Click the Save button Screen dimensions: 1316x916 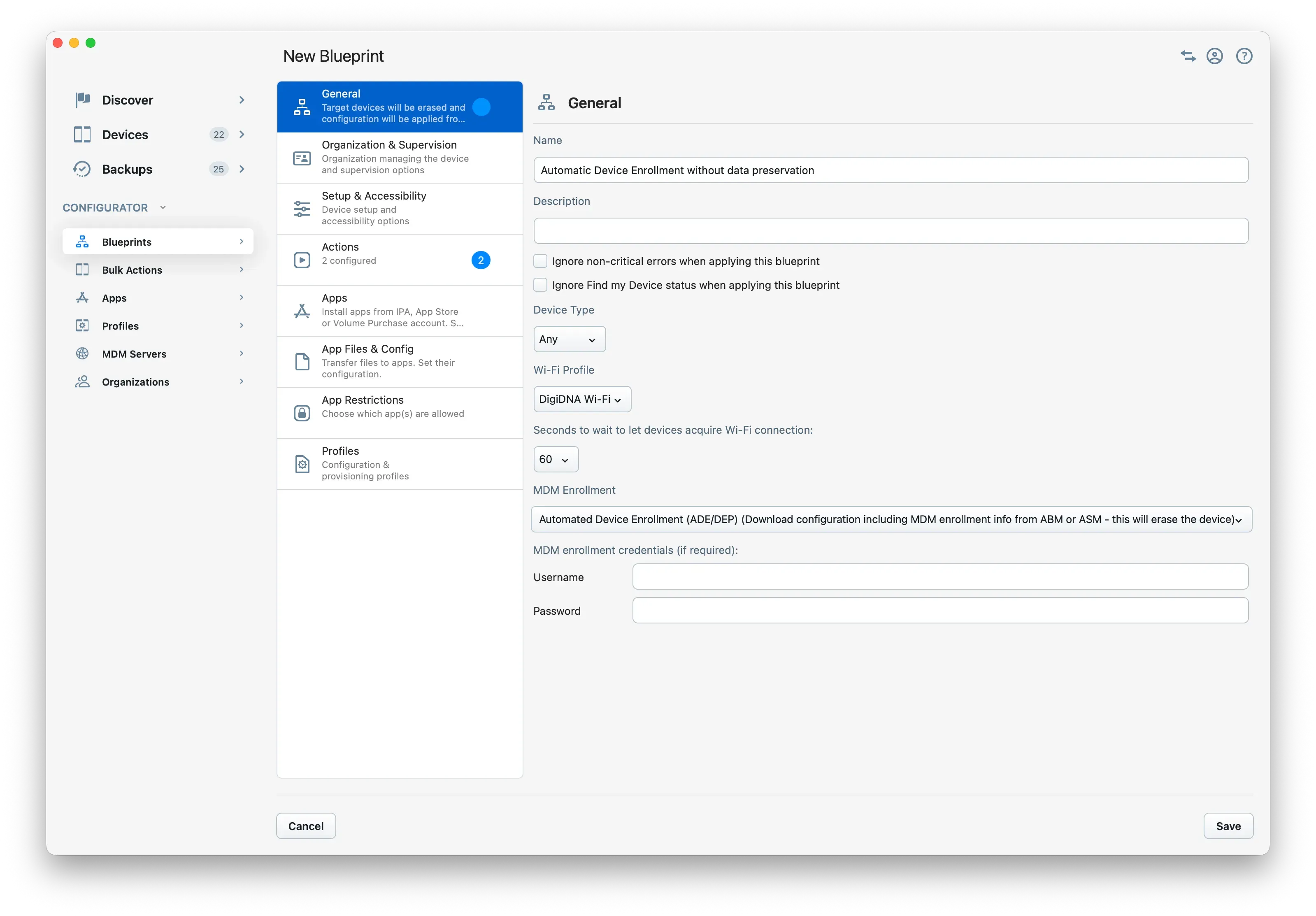coord(1228,826)
